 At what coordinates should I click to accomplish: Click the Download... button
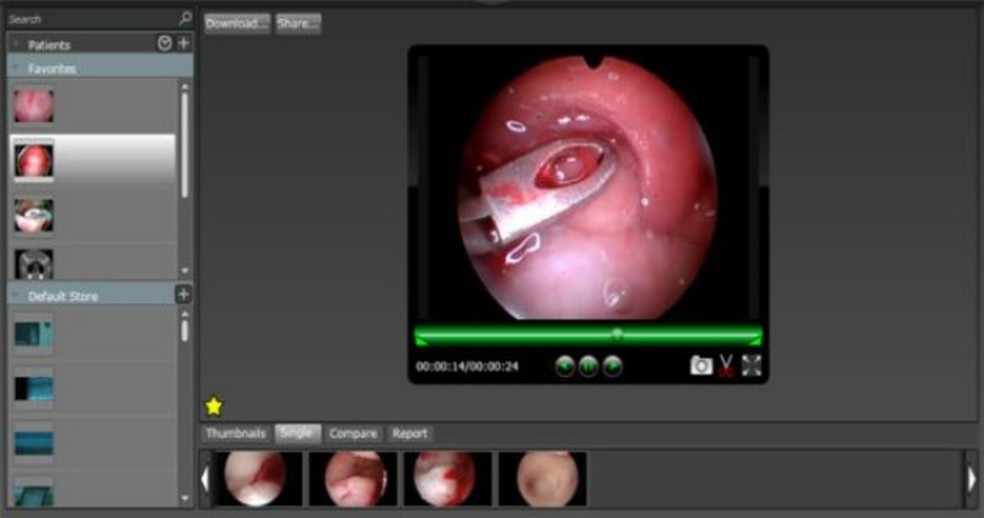237,24
